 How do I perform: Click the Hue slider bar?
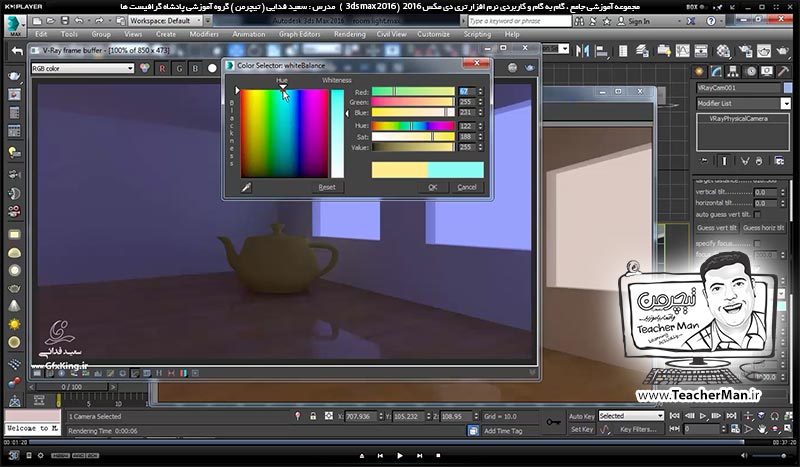[413, 126]
